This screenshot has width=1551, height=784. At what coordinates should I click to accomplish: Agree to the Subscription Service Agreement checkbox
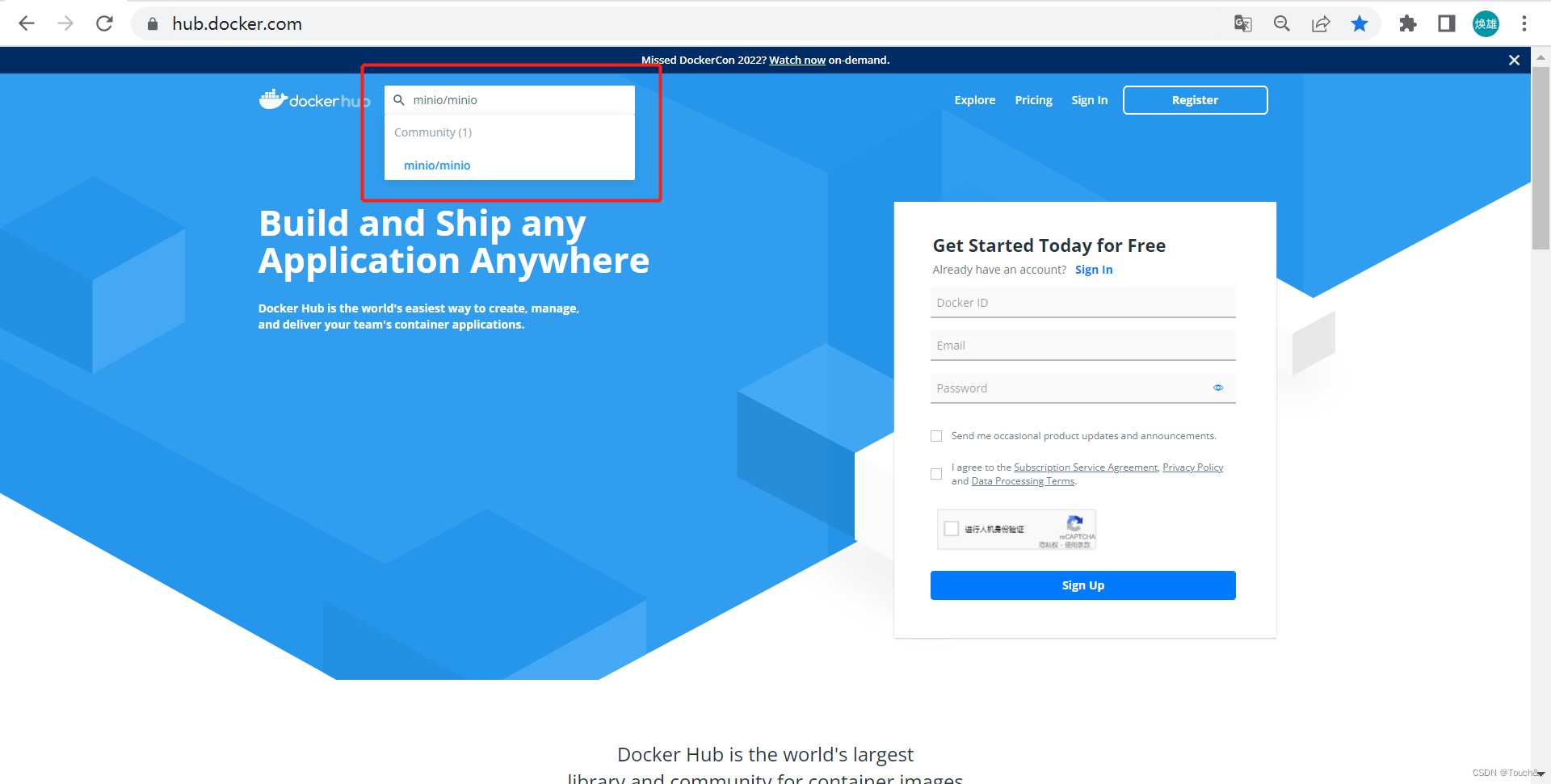[936, 474]
